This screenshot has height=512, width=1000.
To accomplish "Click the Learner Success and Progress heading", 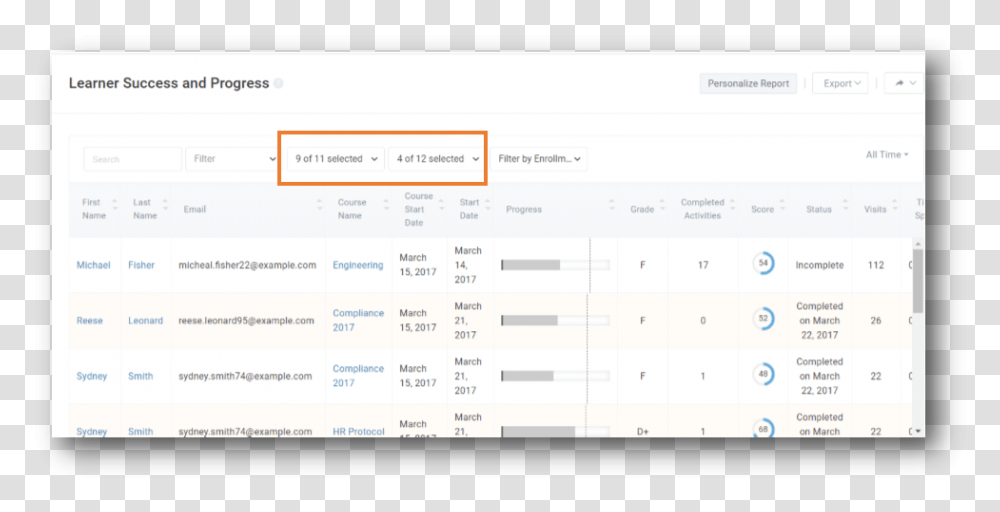I will click(x=169, y=84).
